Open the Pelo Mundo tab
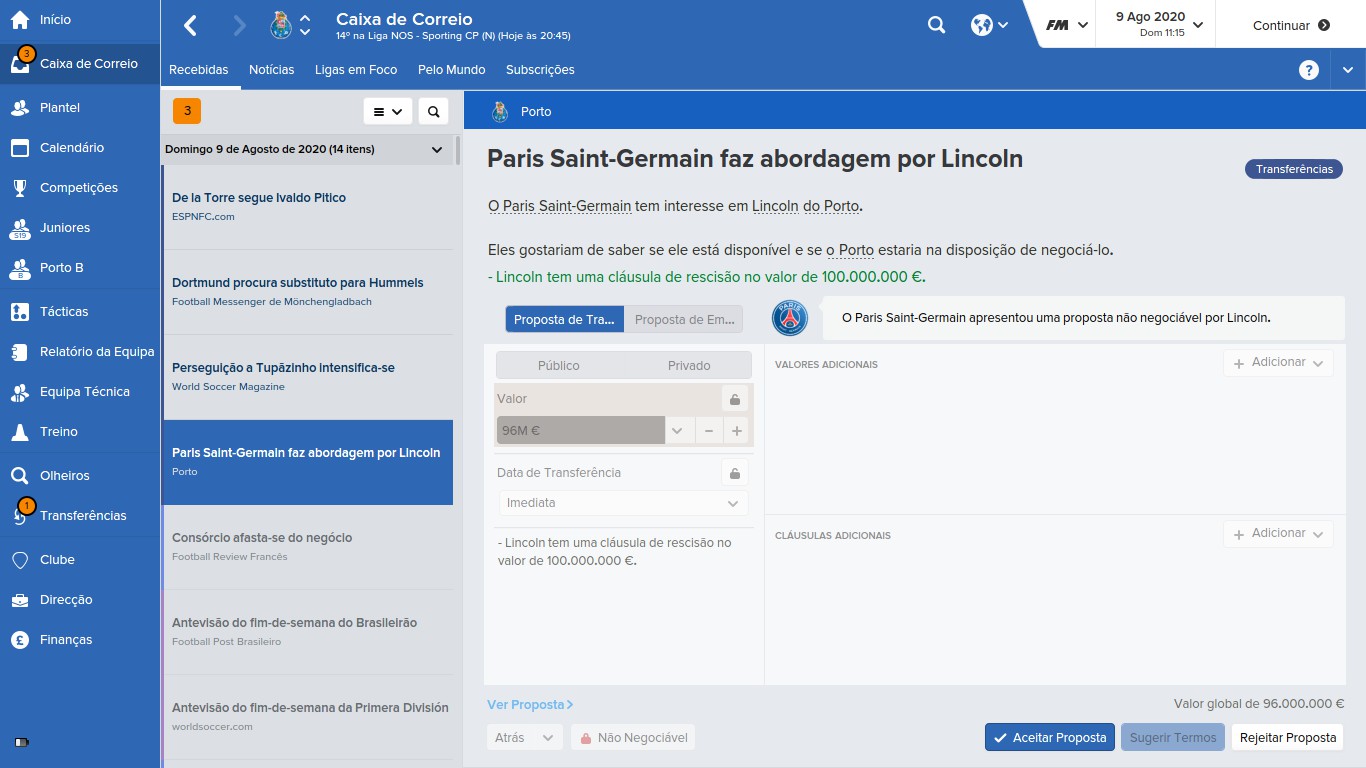 pos(452,70)
